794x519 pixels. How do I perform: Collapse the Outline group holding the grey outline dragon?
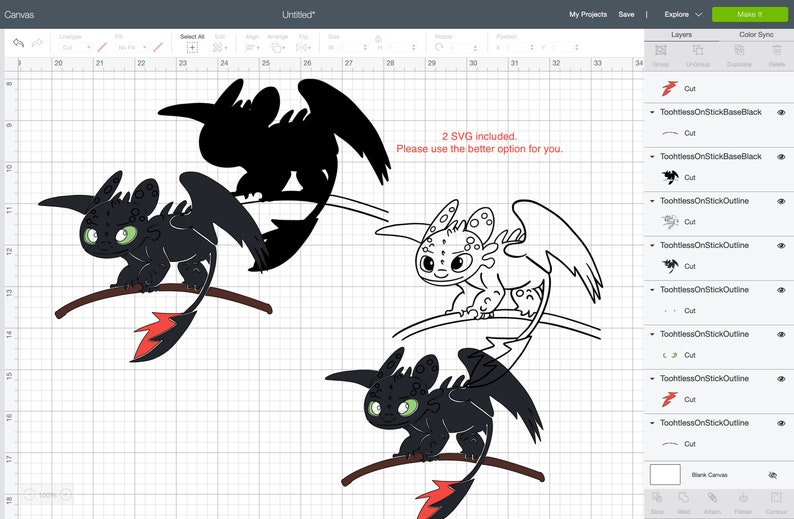pos(652,201)
